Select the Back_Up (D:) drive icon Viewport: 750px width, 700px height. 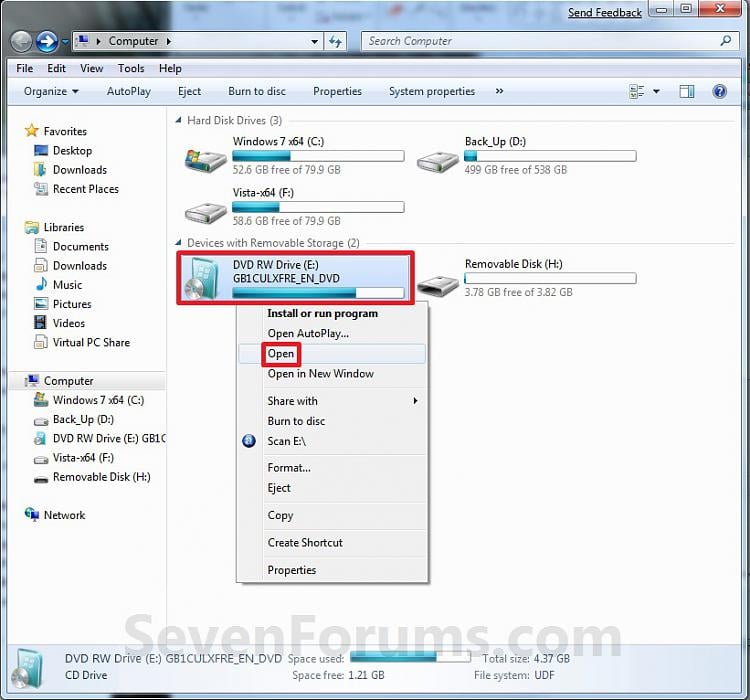(x=437, y=162)
